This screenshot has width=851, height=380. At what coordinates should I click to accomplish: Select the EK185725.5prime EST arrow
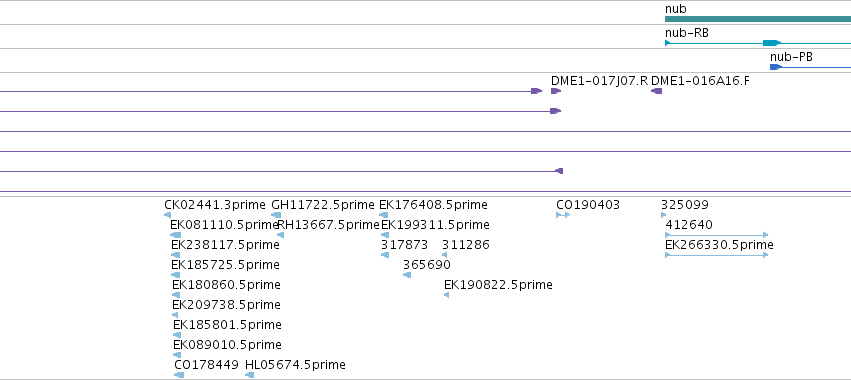(x=175, y=275)
